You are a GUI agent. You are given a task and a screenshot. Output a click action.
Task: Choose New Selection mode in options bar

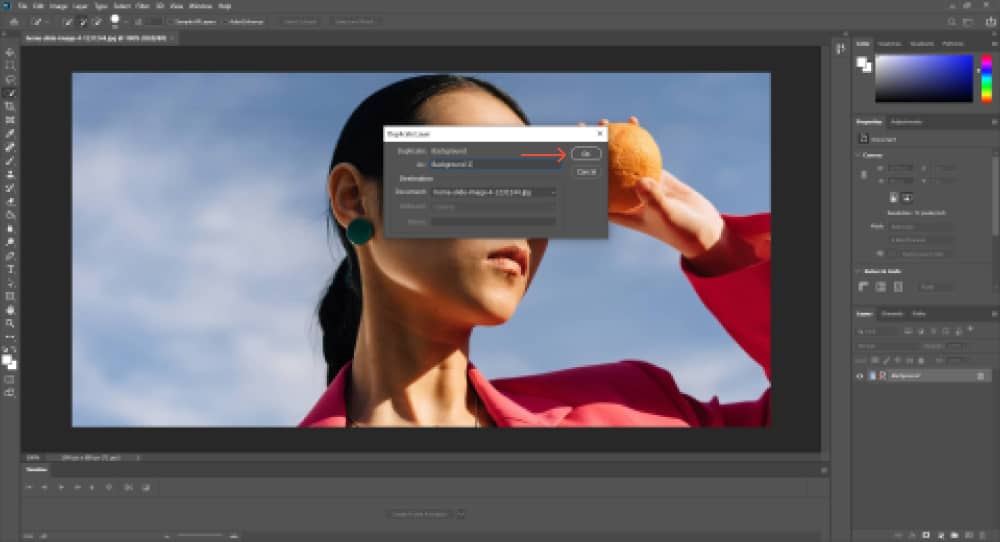pyautogui.click(x=68, y=22)
